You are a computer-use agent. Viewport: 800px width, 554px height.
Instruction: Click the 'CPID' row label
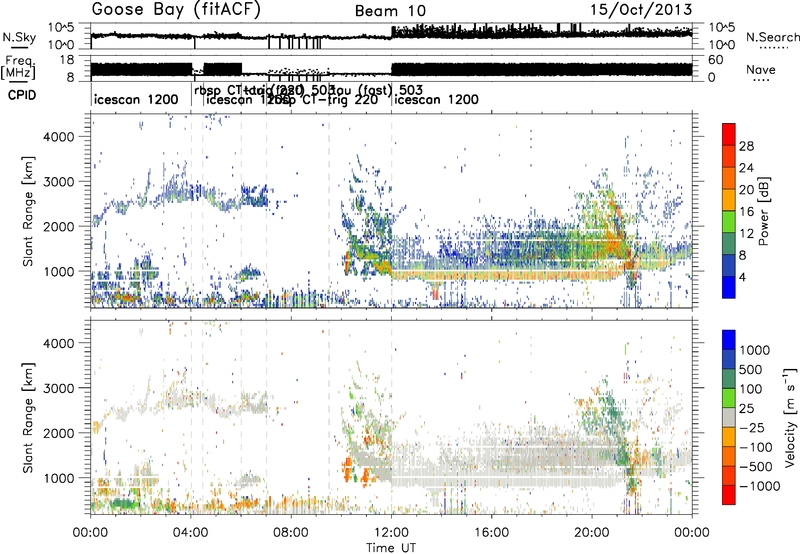[22, 95]
